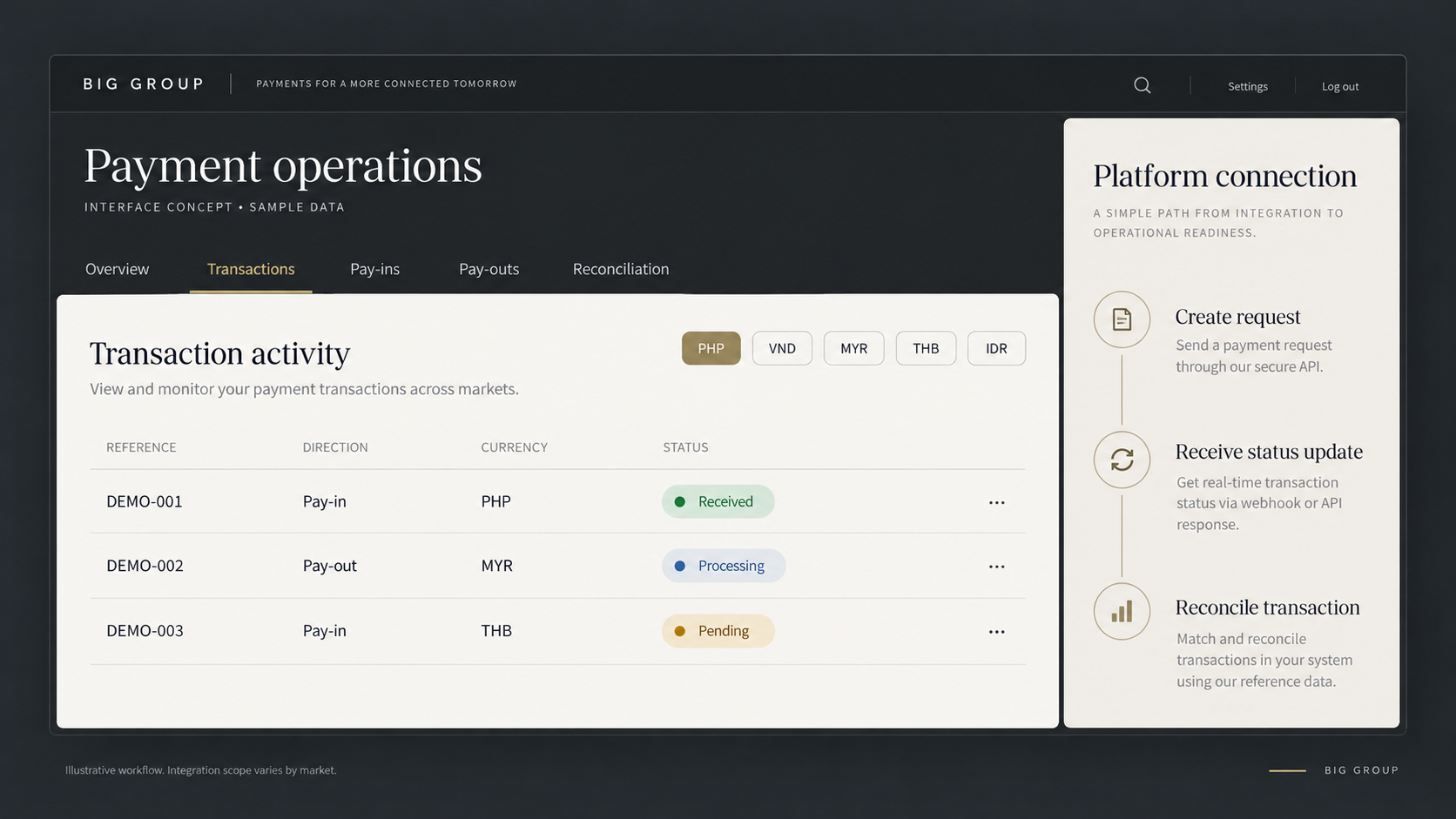This screenshot has height=819, width=1456.
Task: Click the Create request heading
Action: tap(1237, 317)
